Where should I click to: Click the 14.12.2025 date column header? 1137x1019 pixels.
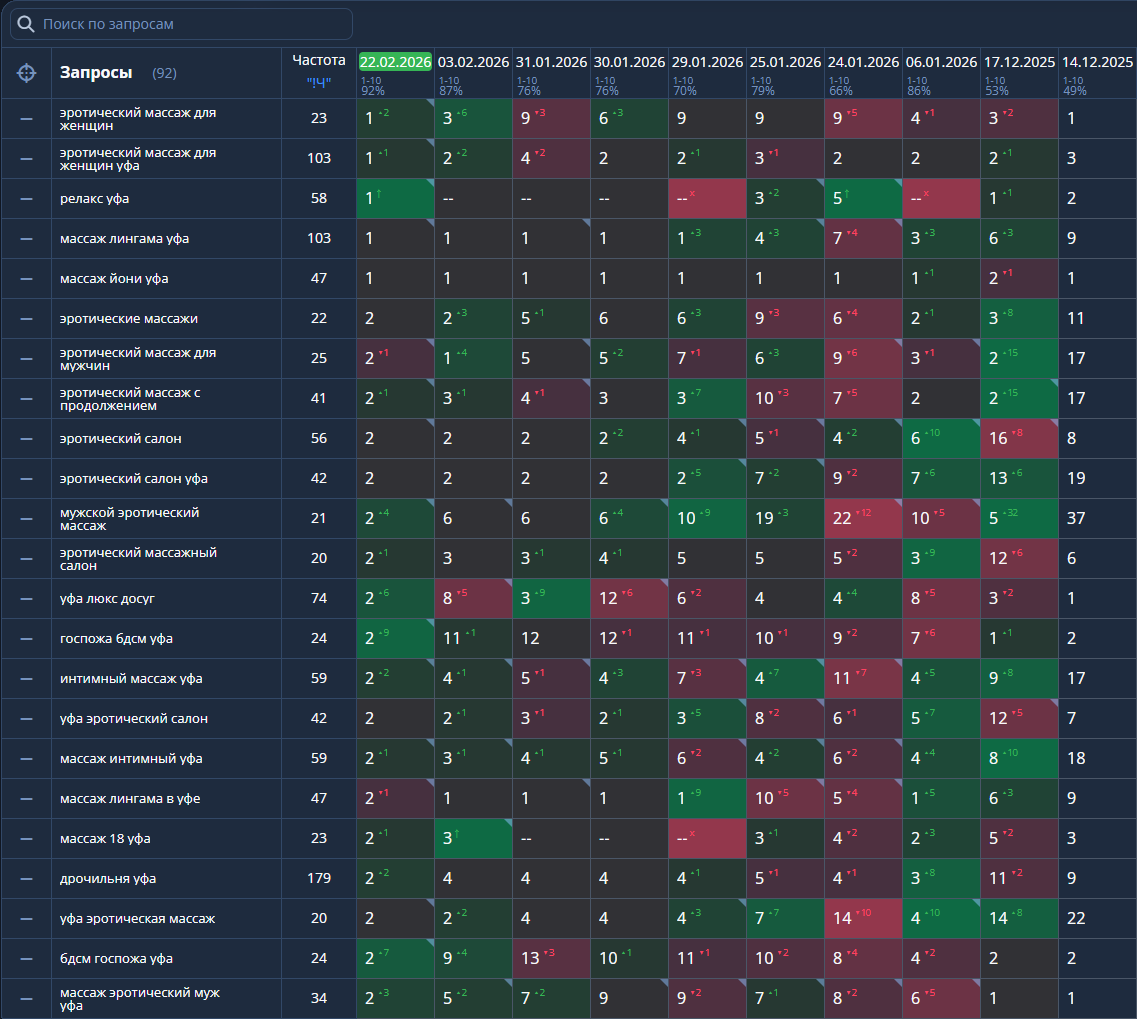(1097, 62)
